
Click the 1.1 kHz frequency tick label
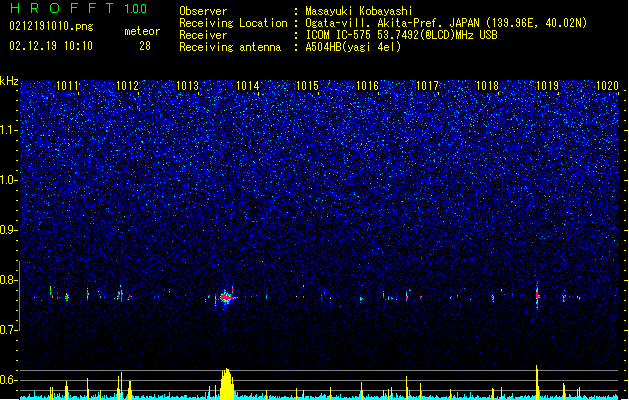(x=9, y=130)
